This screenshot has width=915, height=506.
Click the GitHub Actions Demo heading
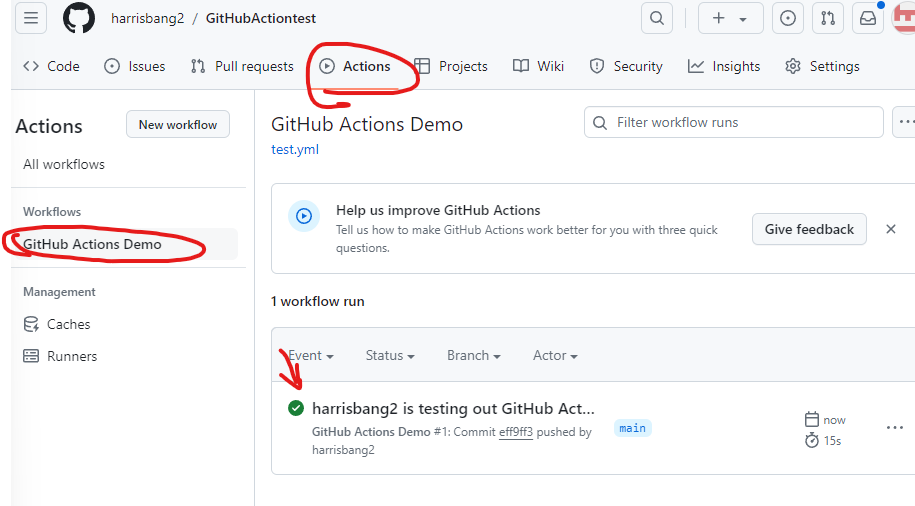(x=367, y=124)
